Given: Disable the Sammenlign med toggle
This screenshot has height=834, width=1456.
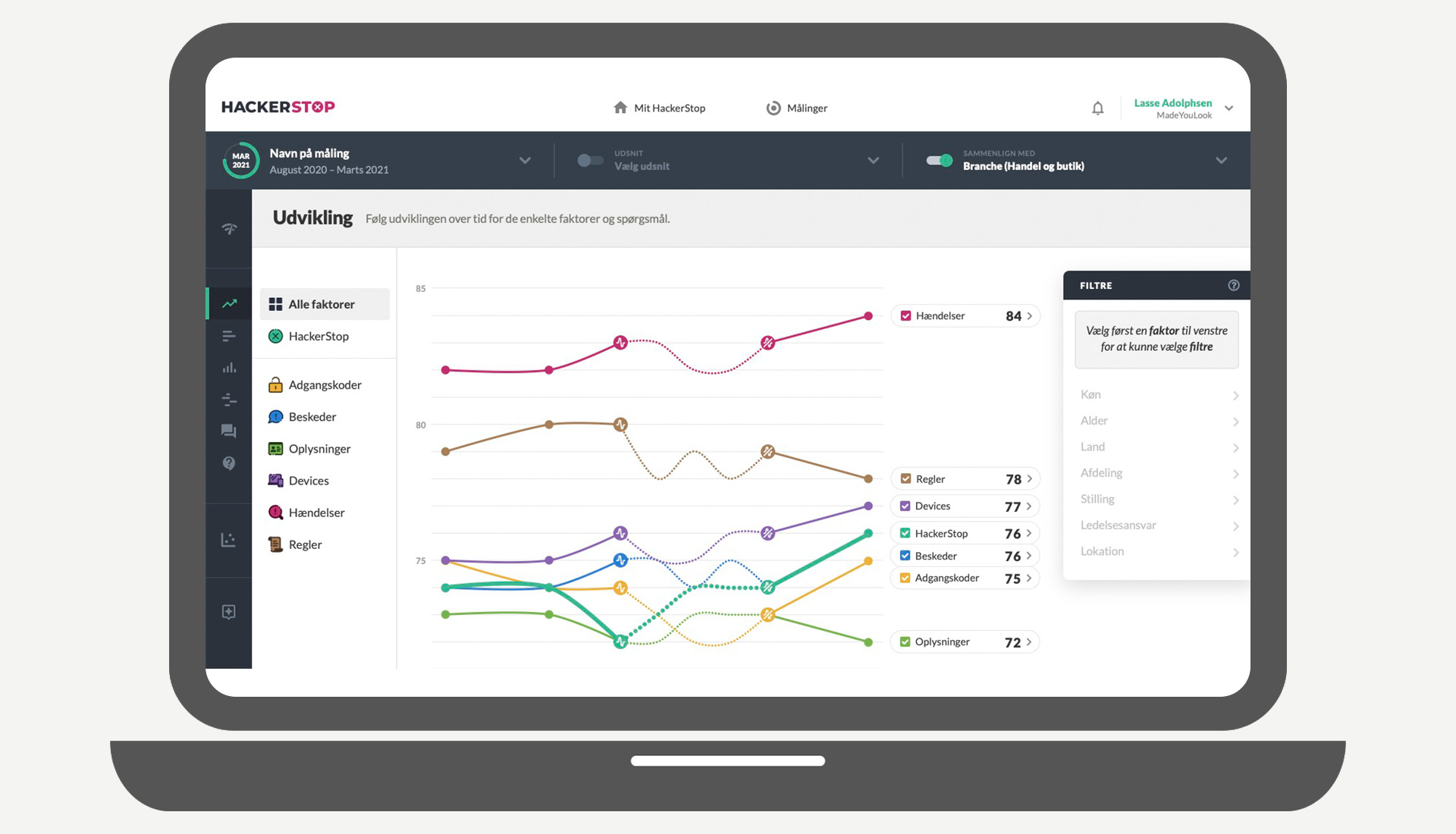Looking at the screenshot, I should 939,161.
